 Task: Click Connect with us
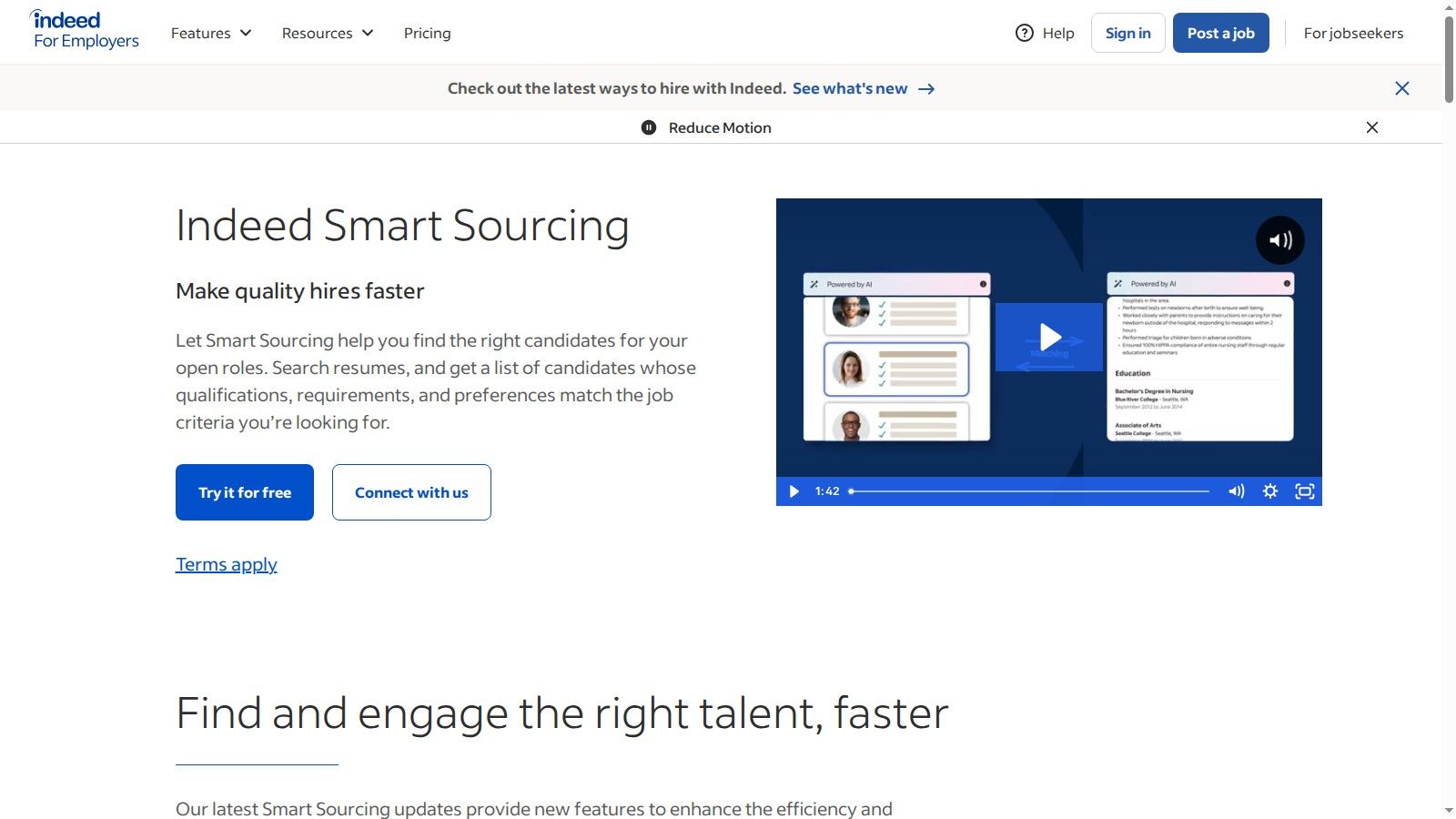click(411, 492)
